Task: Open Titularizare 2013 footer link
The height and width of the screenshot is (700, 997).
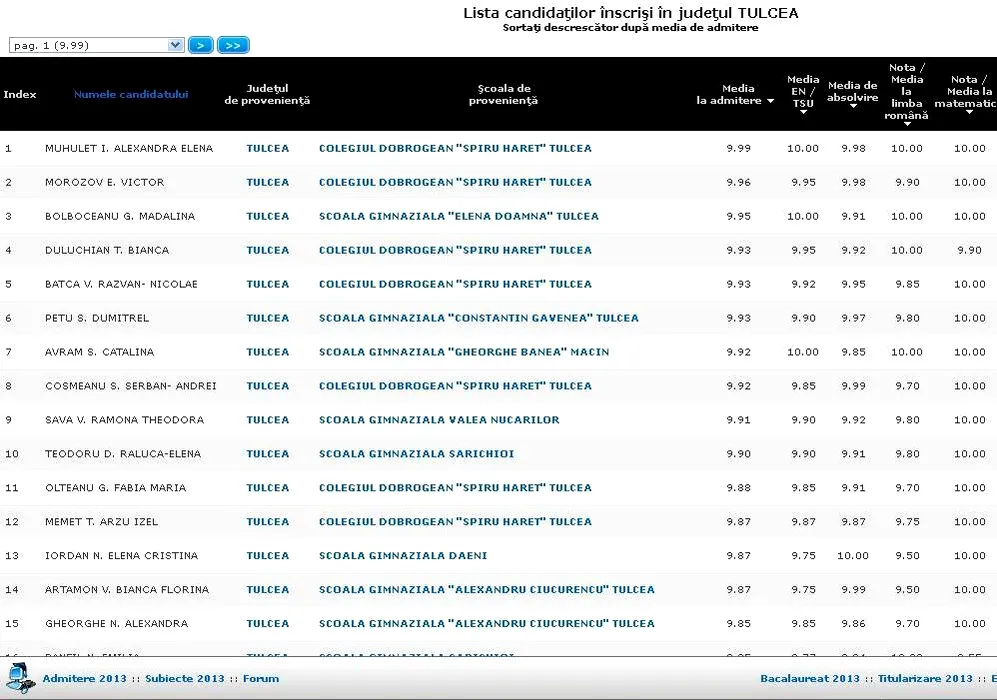Action: click(x=925, y=679)
